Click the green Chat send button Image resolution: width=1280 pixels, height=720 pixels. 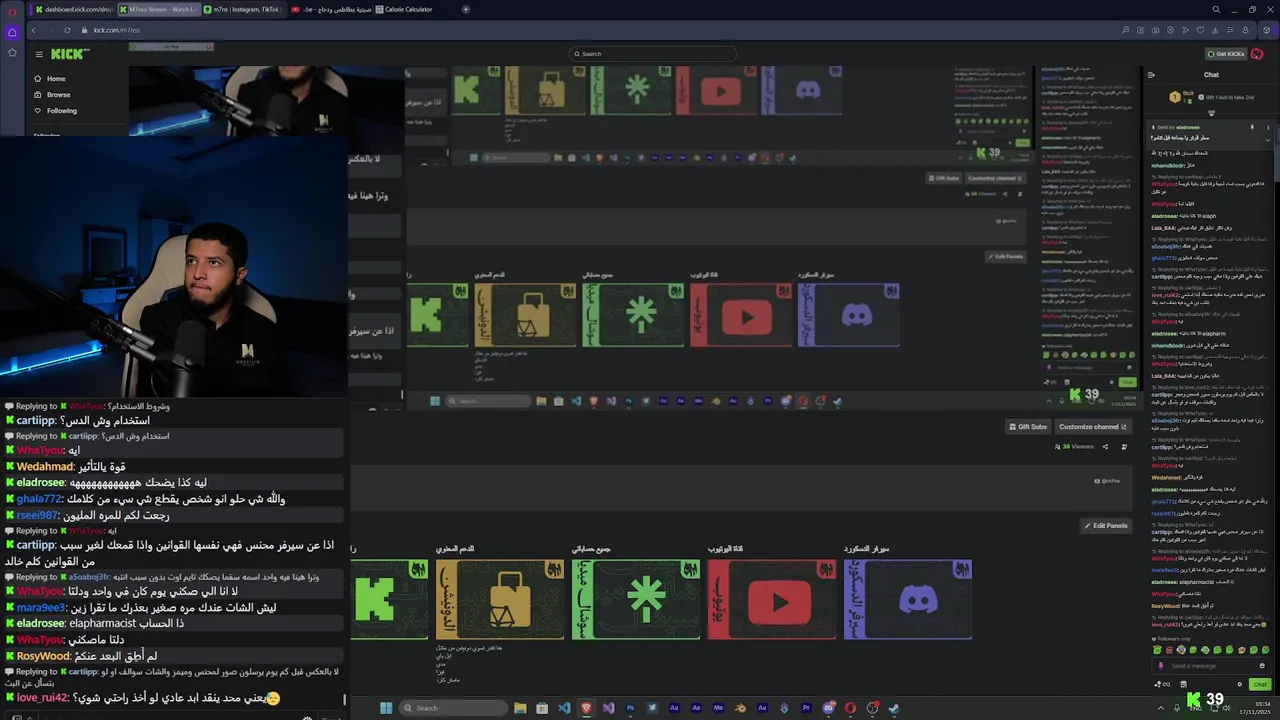coord(1259,685)
